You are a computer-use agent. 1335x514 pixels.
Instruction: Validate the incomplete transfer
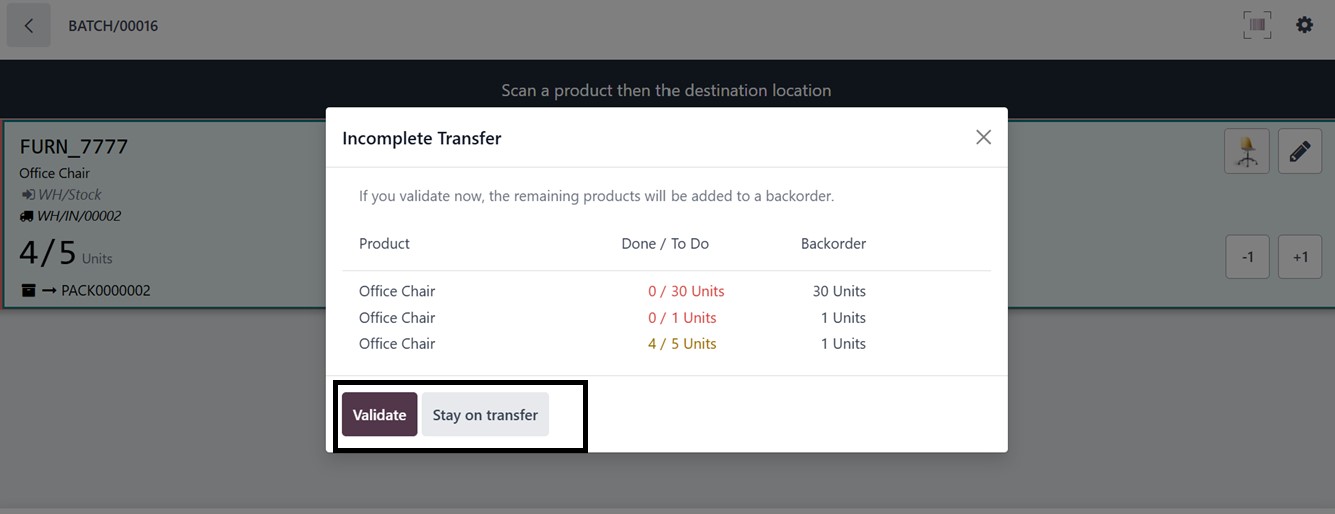[x=379, y=415]
